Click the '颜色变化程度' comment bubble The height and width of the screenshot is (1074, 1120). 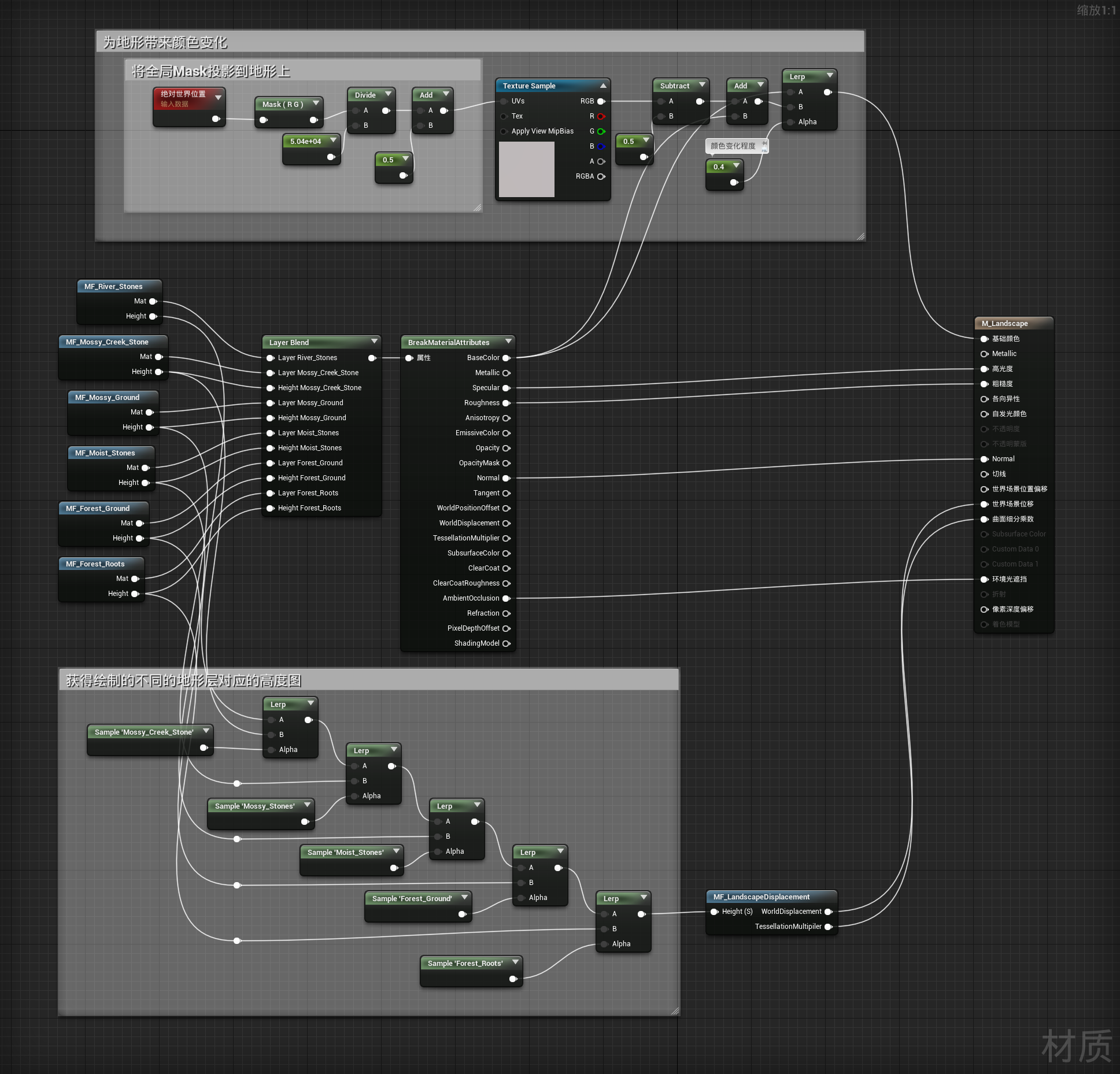click(x=733, y=146)
